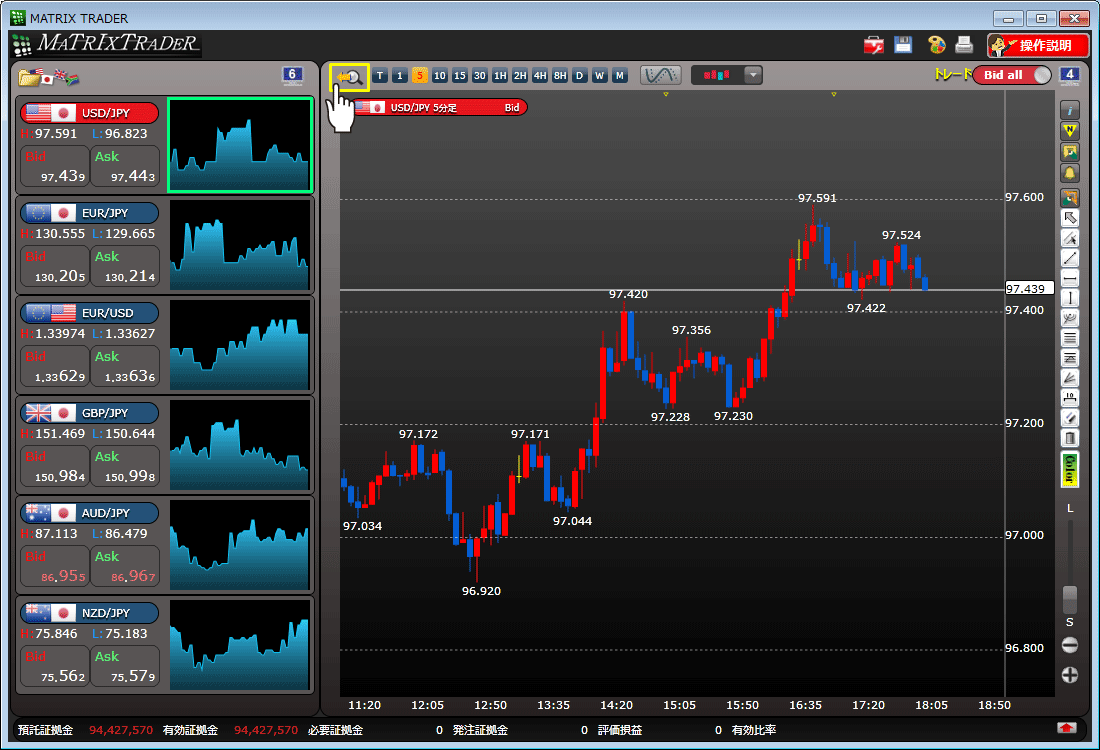Click the USD/JPY 5分足 Bid chart label
The width and height of the screenshot is (1100, 750).
tap(441, 107)
